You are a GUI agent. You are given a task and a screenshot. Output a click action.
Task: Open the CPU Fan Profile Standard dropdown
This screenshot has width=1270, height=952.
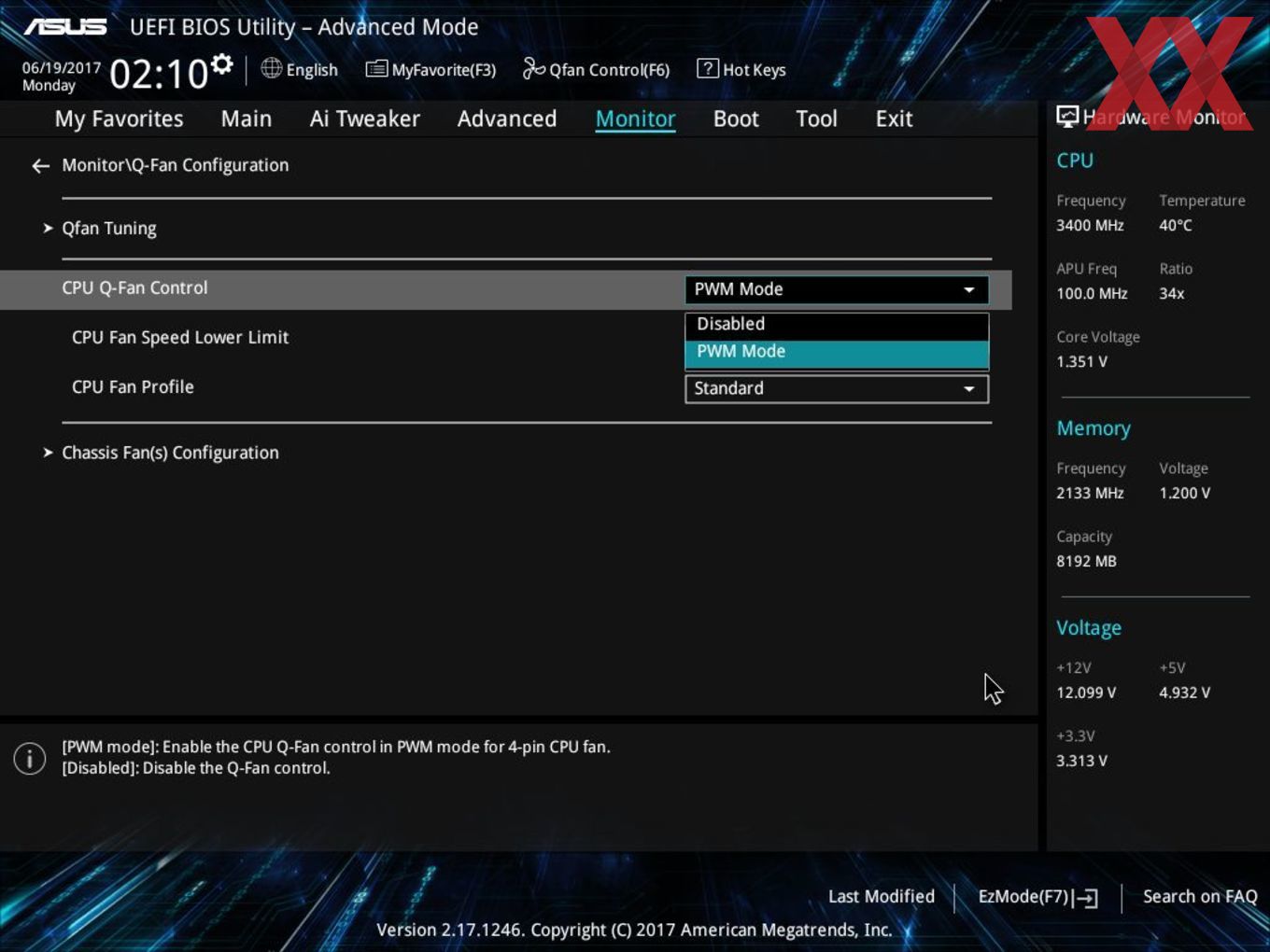click(837, 389)
